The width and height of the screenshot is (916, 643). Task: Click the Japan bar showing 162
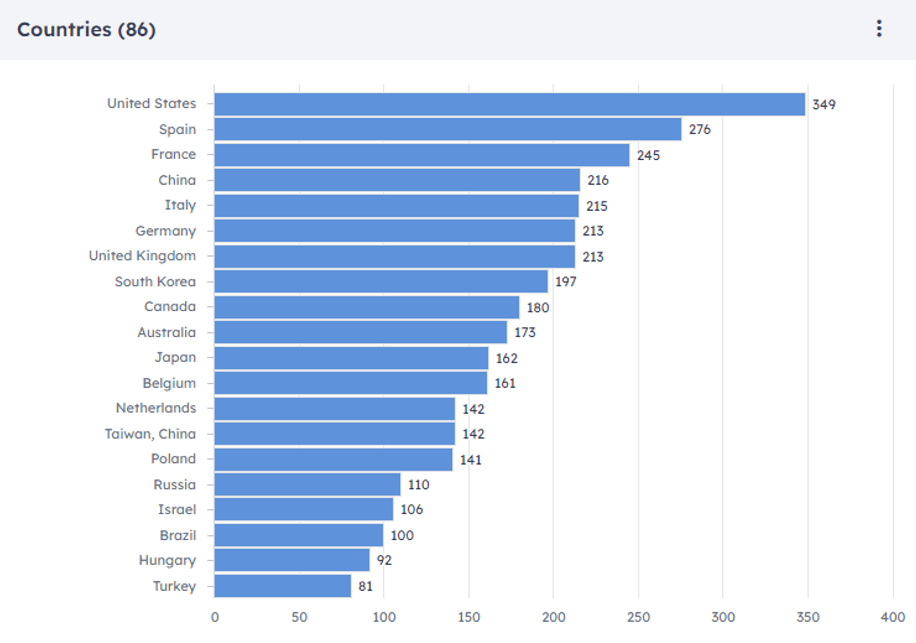point(351,358)
